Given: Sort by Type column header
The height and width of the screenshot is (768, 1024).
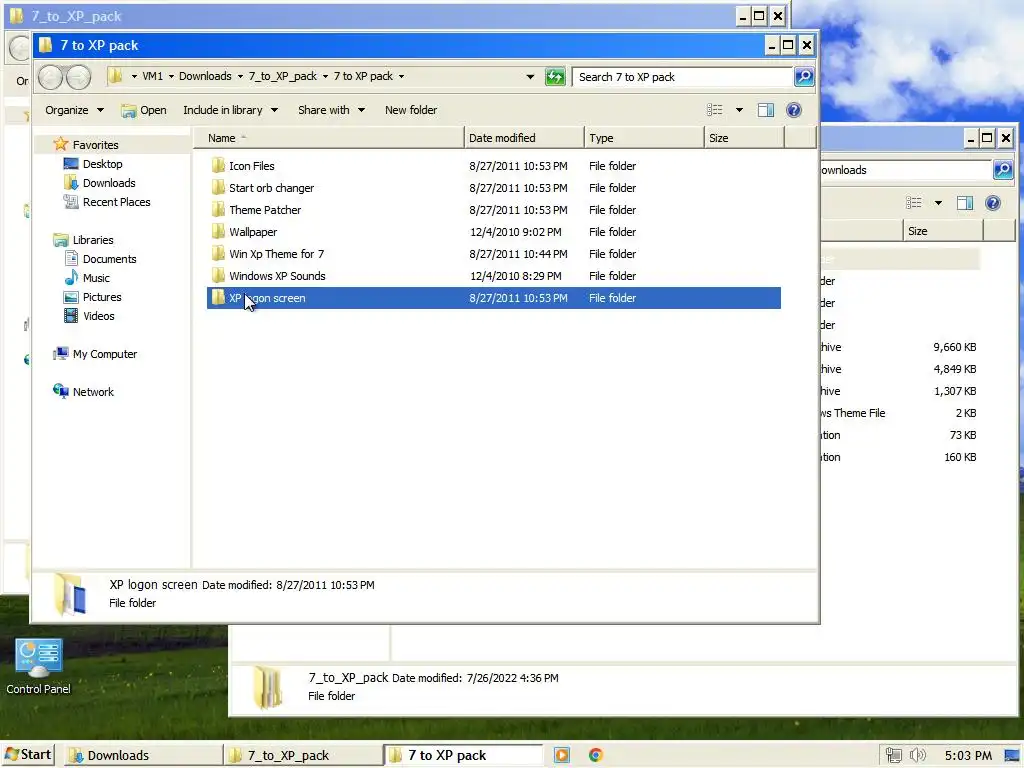Looking at the screenshot, I should (645, 138).
